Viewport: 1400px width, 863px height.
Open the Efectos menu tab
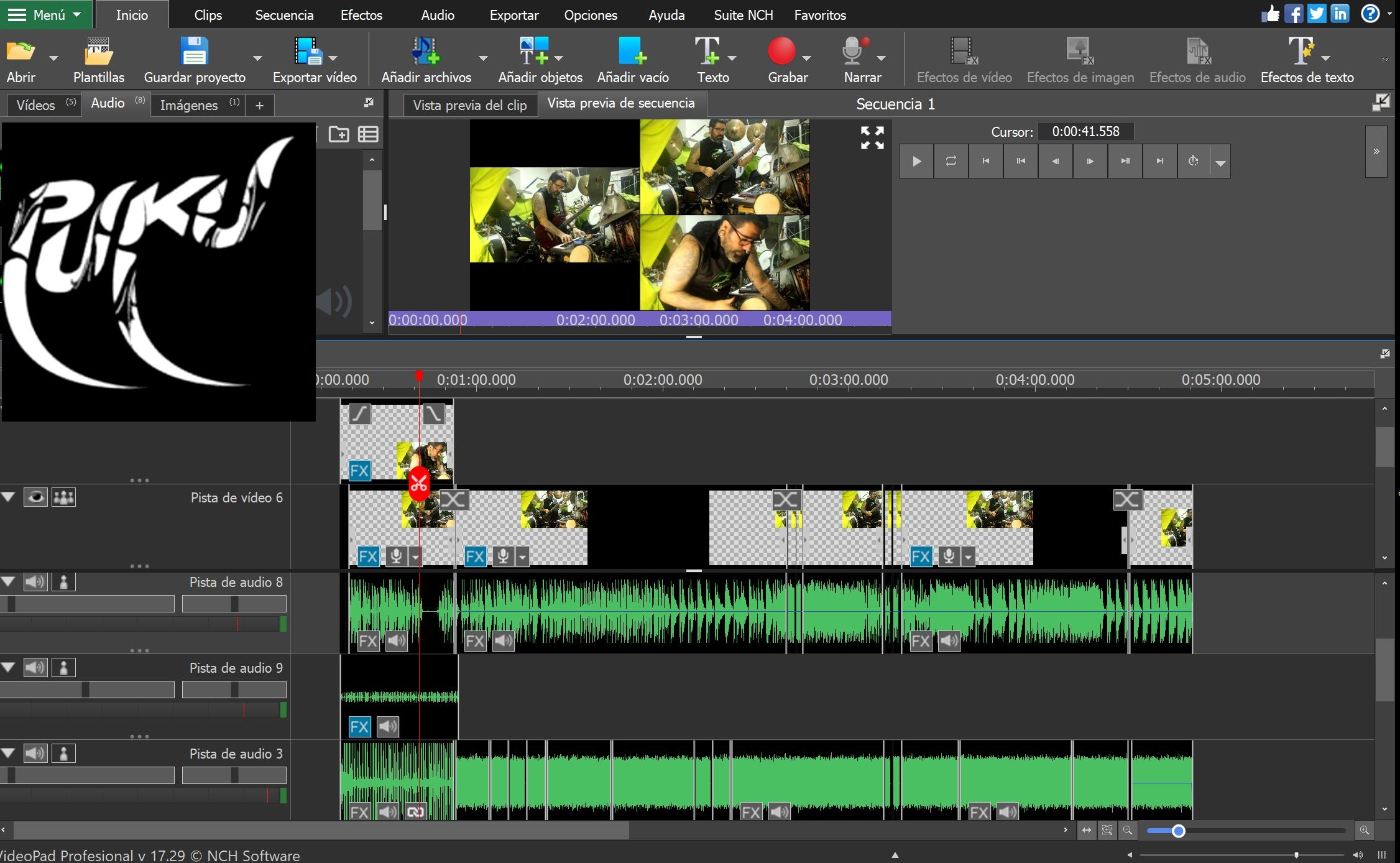361,15
